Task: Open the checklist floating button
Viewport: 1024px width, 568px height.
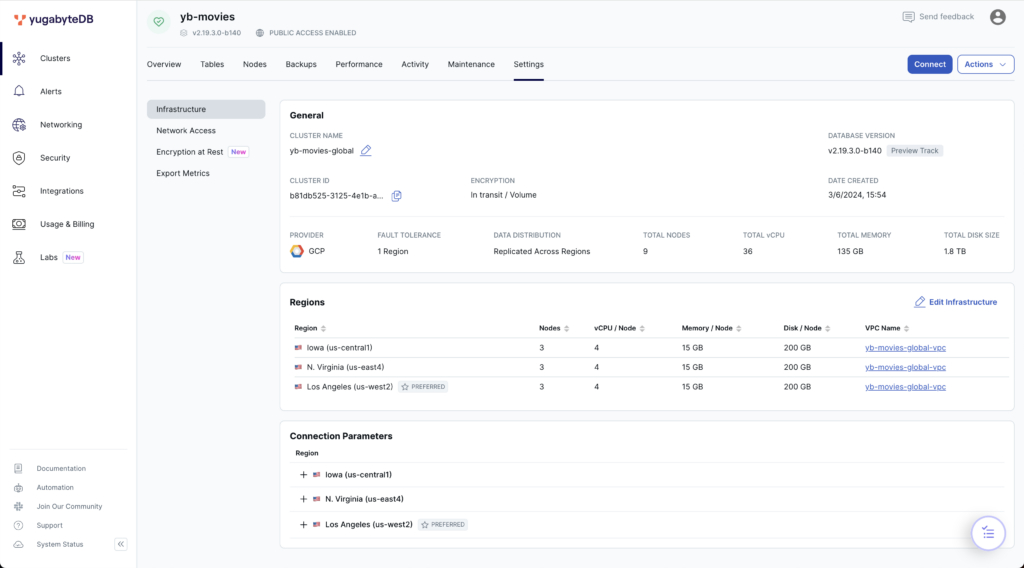Action: click(x=988, y=533)
